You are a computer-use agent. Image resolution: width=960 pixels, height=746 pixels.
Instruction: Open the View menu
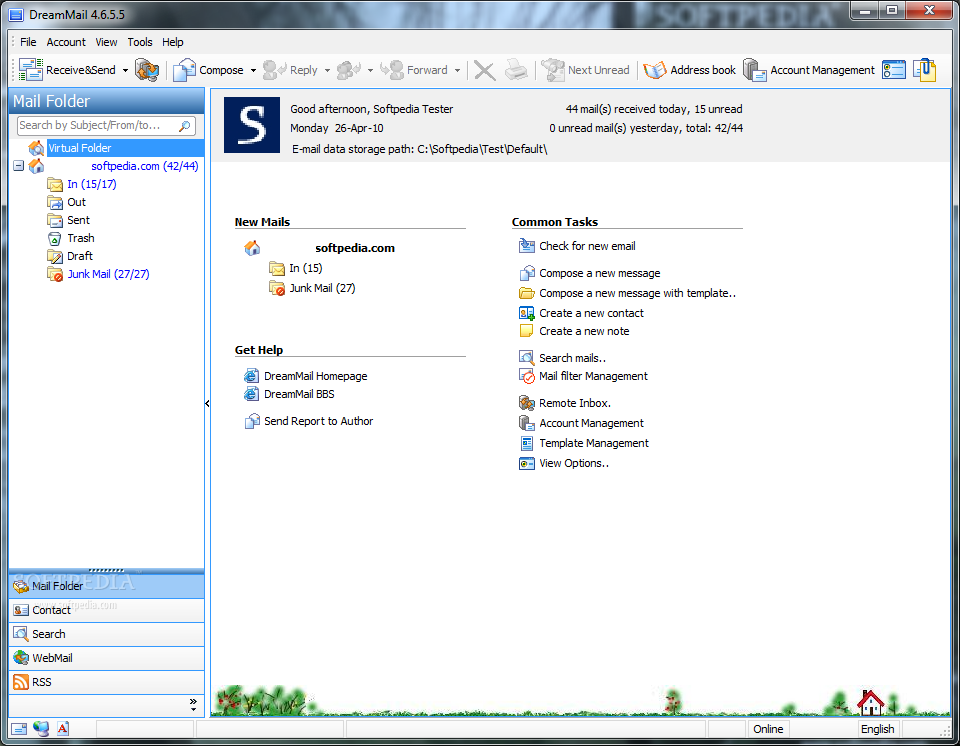[106, 42]
